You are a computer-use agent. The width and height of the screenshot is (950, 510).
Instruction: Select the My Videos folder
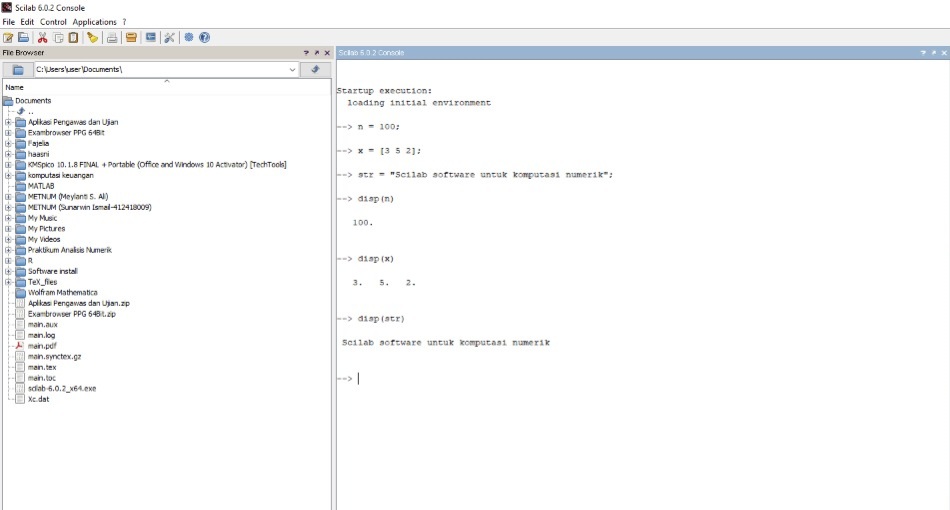44,239
